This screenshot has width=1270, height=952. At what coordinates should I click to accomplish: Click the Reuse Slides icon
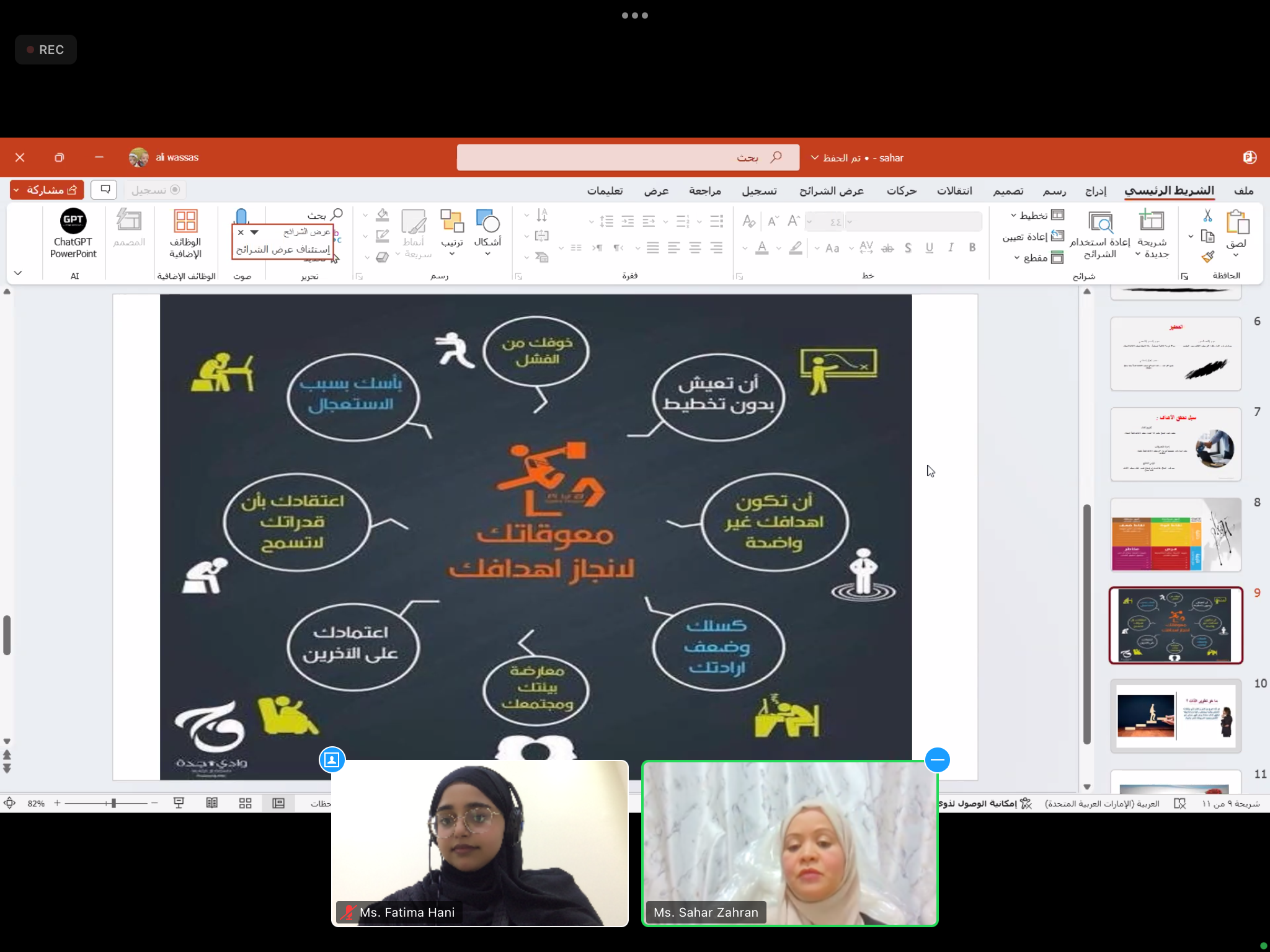coord(1100,222)
